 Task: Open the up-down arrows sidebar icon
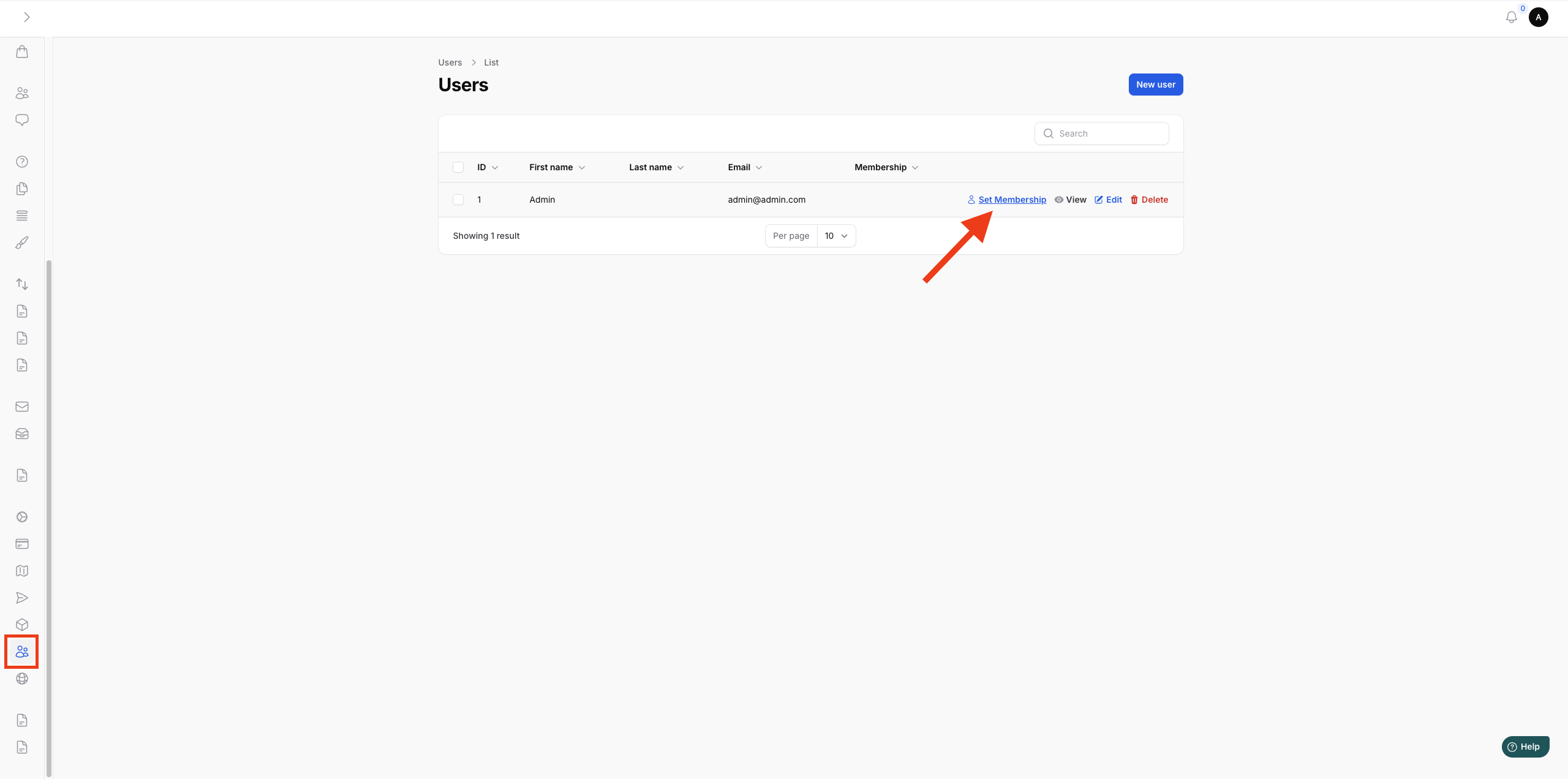[x=22, y=284]
